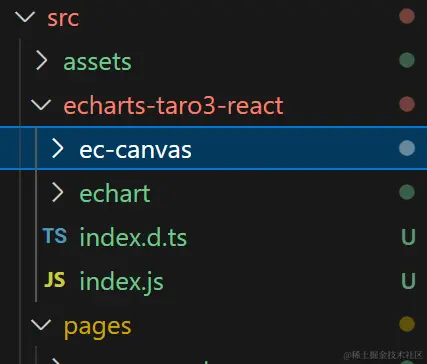This screenshot has height=364, width=427.
Task: Click the red status dot on echarts-taro3-react
Action: [407, 104]
